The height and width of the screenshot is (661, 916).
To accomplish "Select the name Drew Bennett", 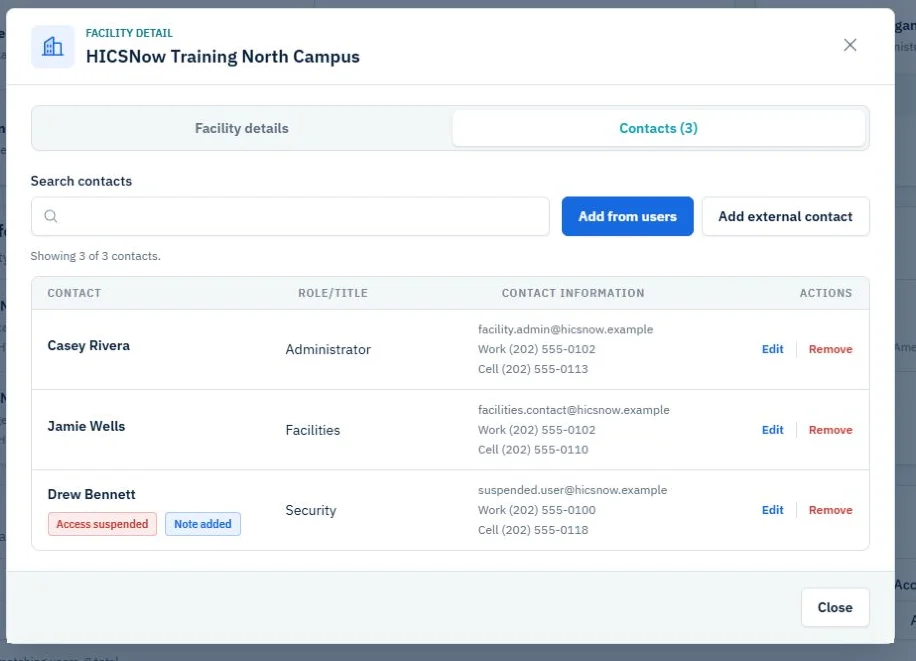I will pos(91,494).
